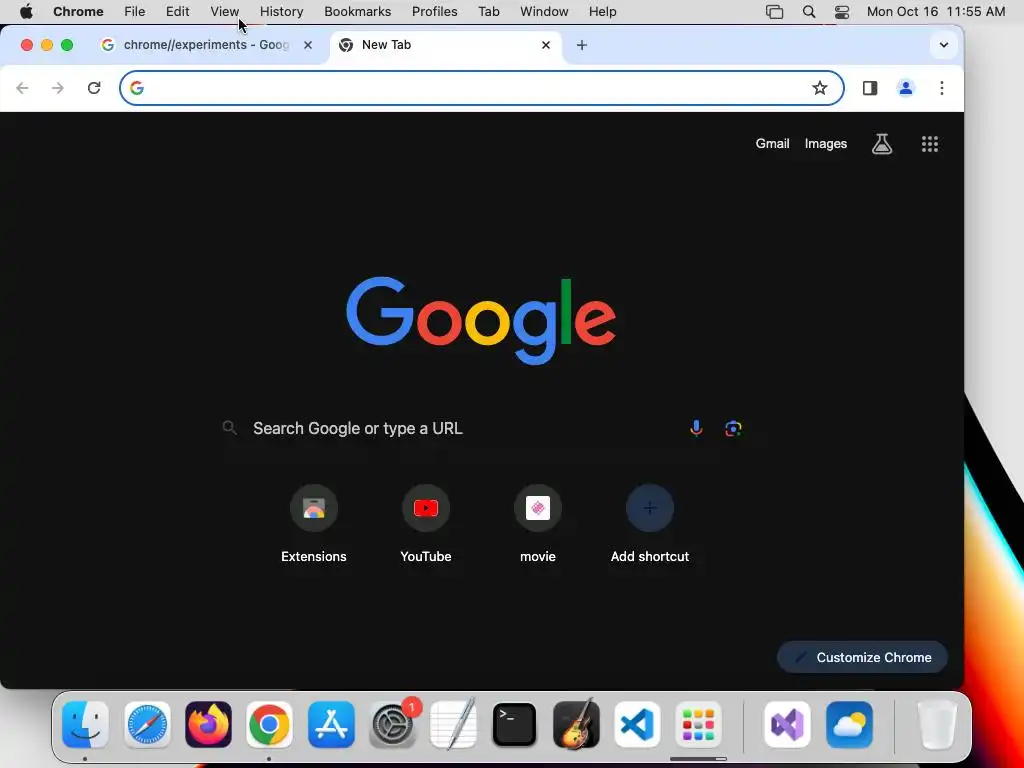
Task: Launch GarageBand from the Dock
Action: (576, 725)
